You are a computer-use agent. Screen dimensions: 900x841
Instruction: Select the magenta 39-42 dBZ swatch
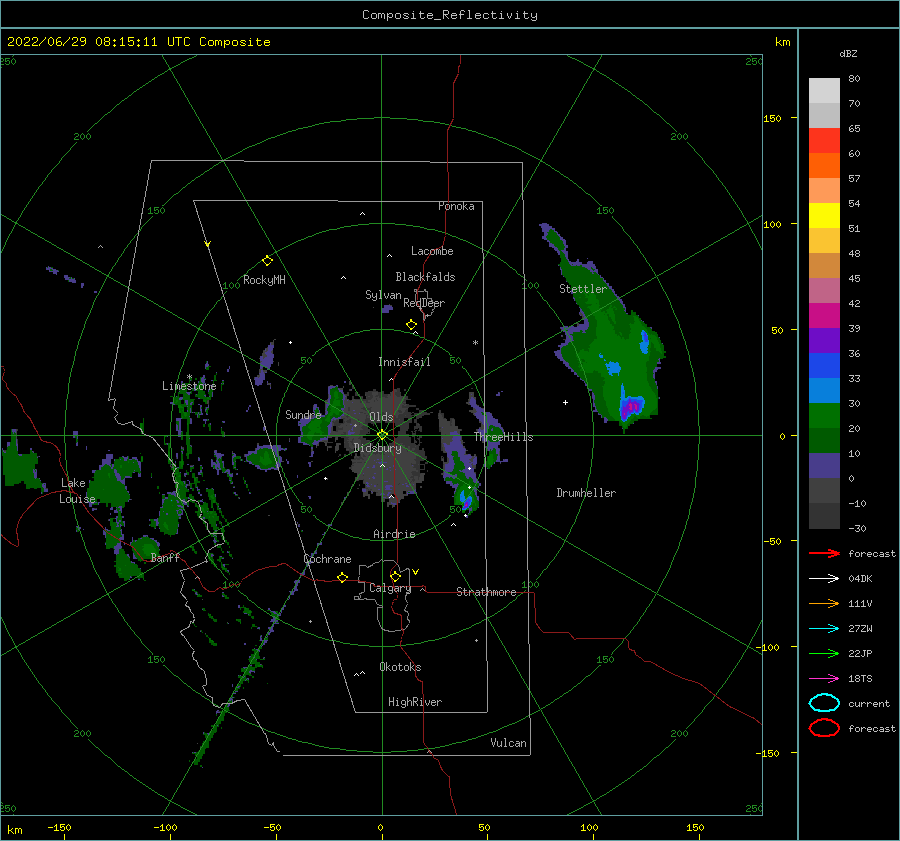(x=824, y=316)
